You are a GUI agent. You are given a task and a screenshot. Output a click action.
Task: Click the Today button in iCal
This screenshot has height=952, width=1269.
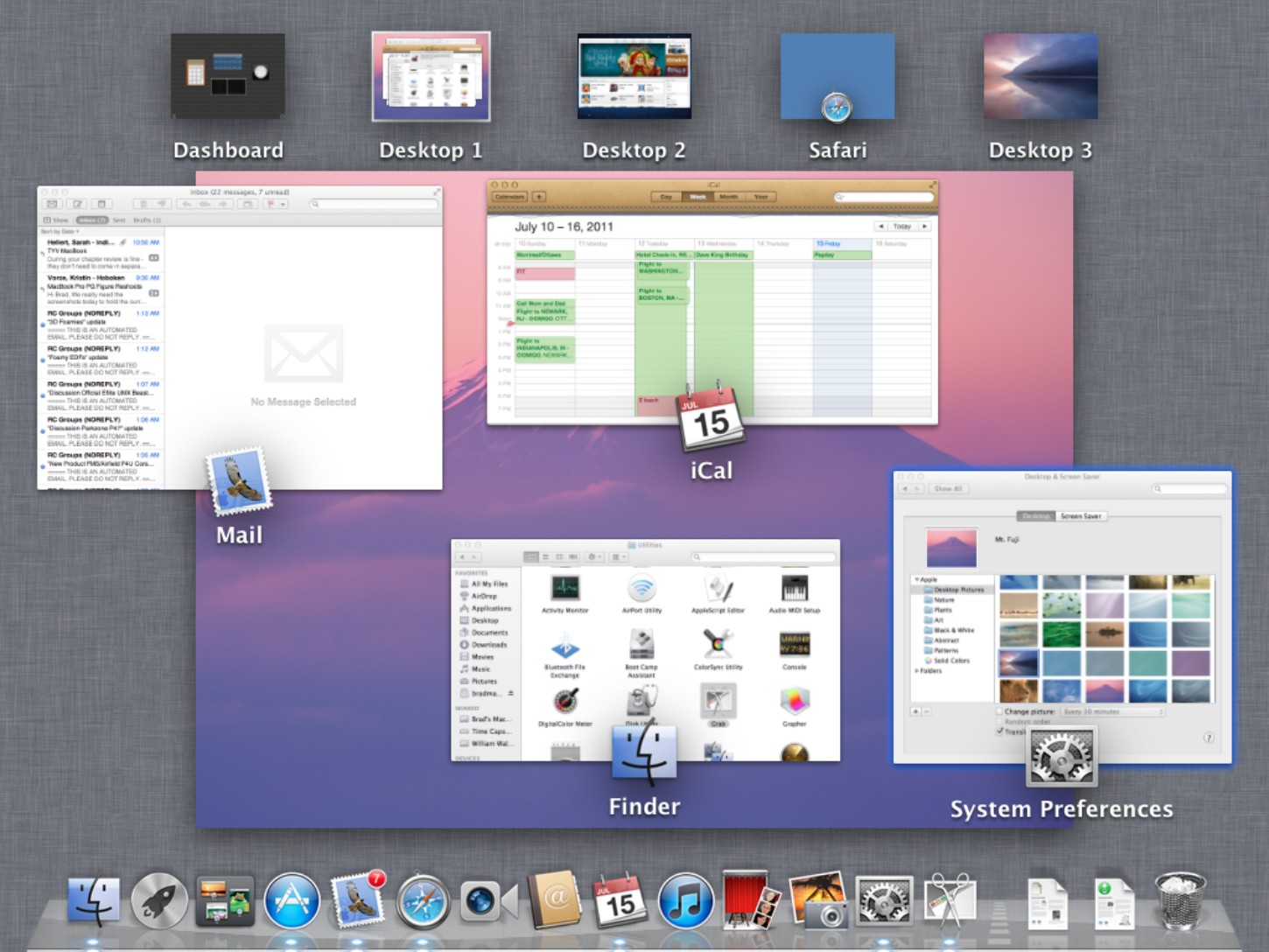click(x=902, y=226)
